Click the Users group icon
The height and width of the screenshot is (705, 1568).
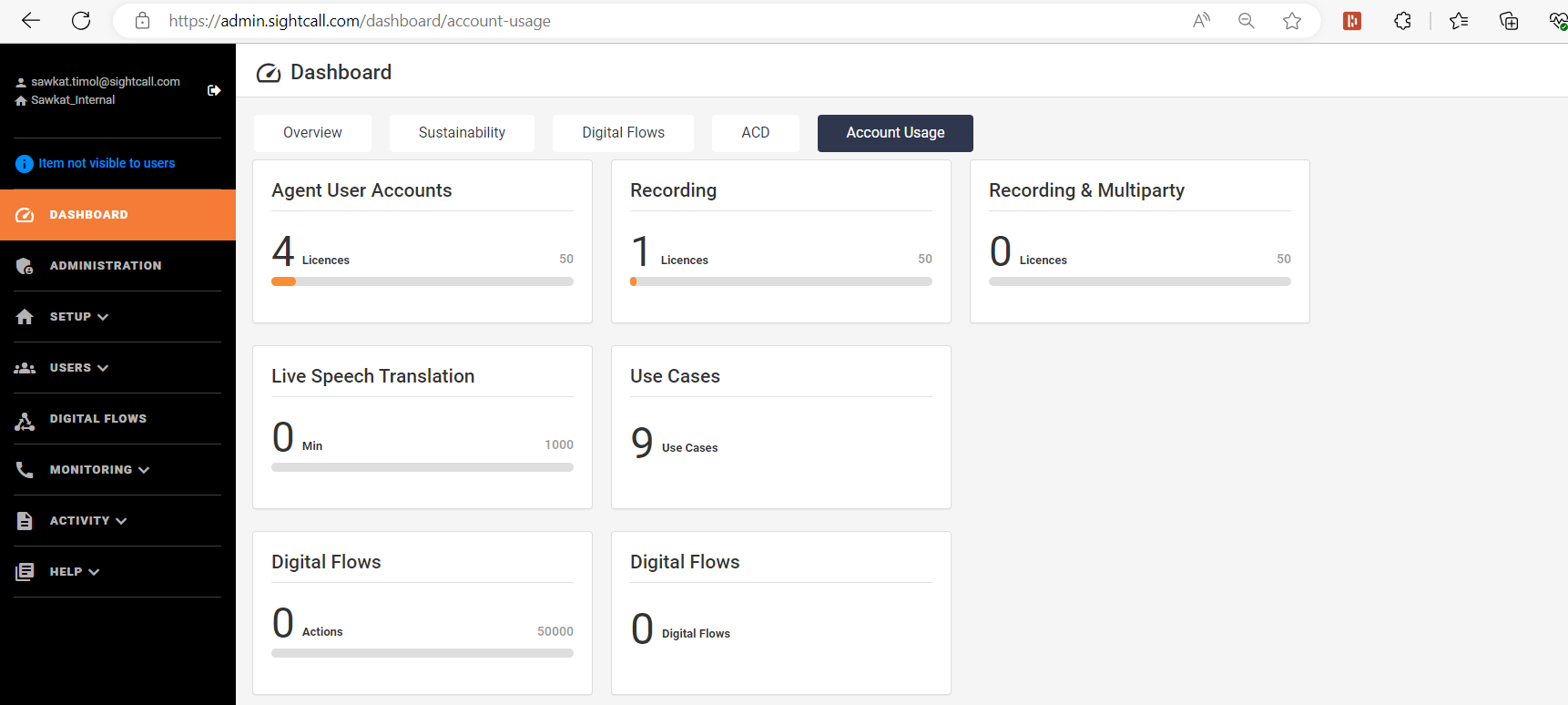[25, 368]
